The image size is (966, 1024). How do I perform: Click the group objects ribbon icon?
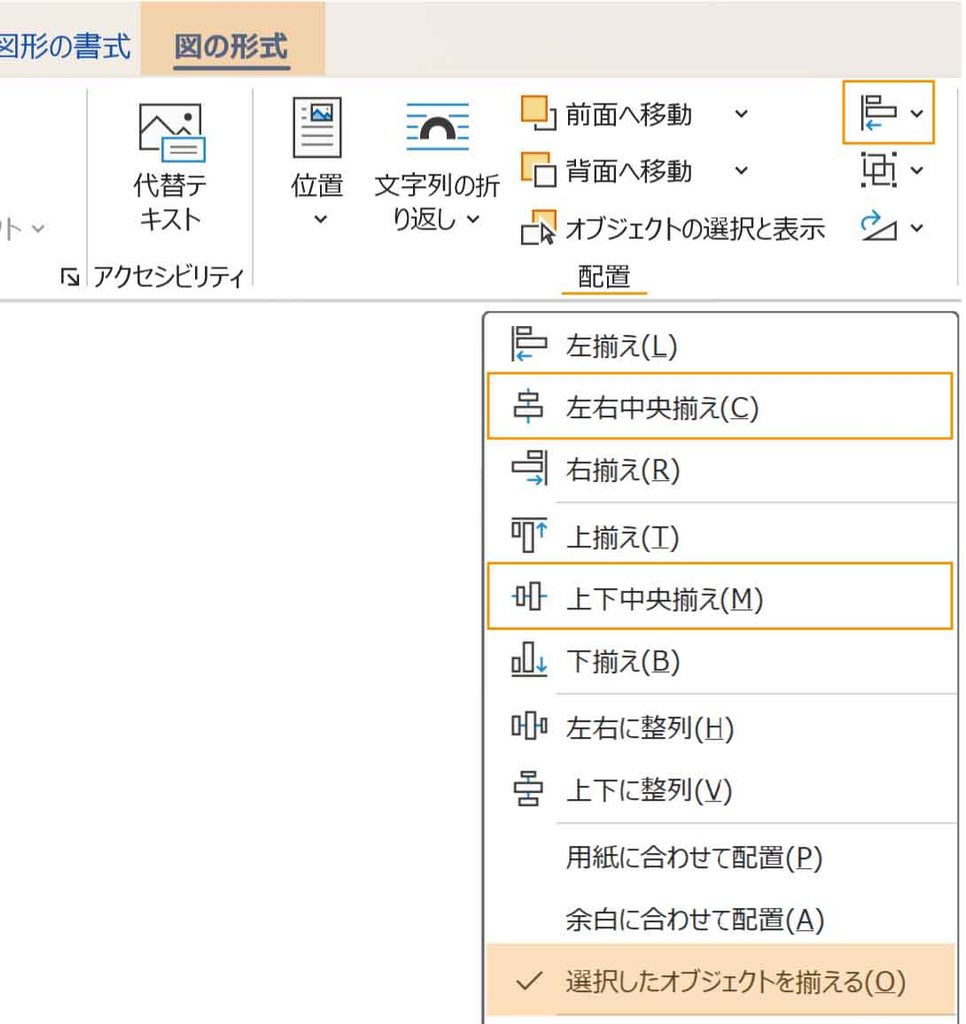[878, 170]
